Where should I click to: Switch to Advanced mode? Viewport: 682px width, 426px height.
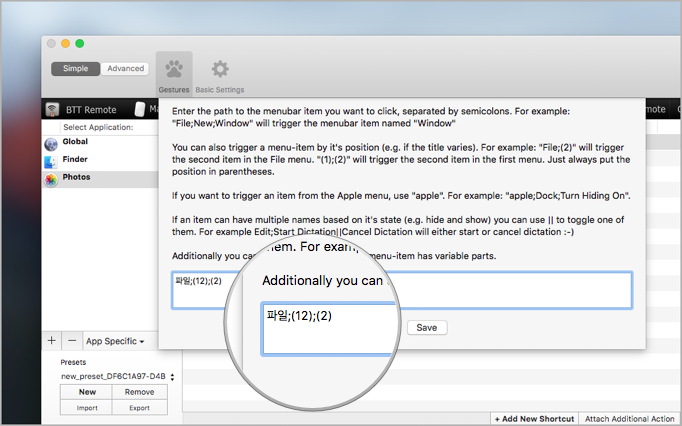[126, 68]
